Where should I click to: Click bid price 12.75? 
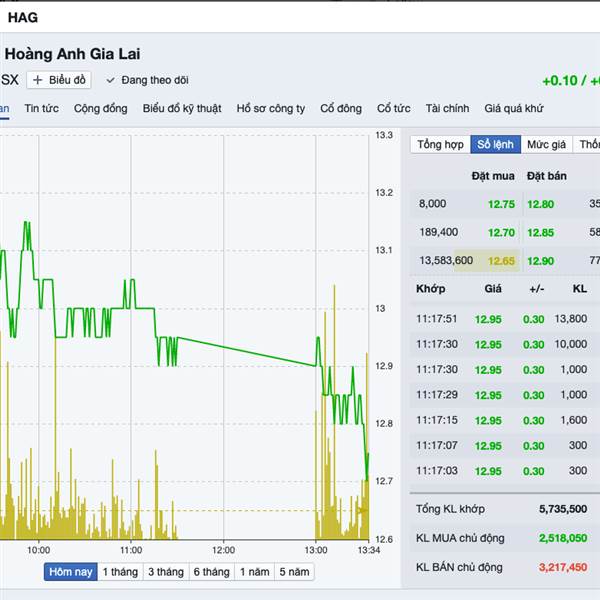coord(501,204)
